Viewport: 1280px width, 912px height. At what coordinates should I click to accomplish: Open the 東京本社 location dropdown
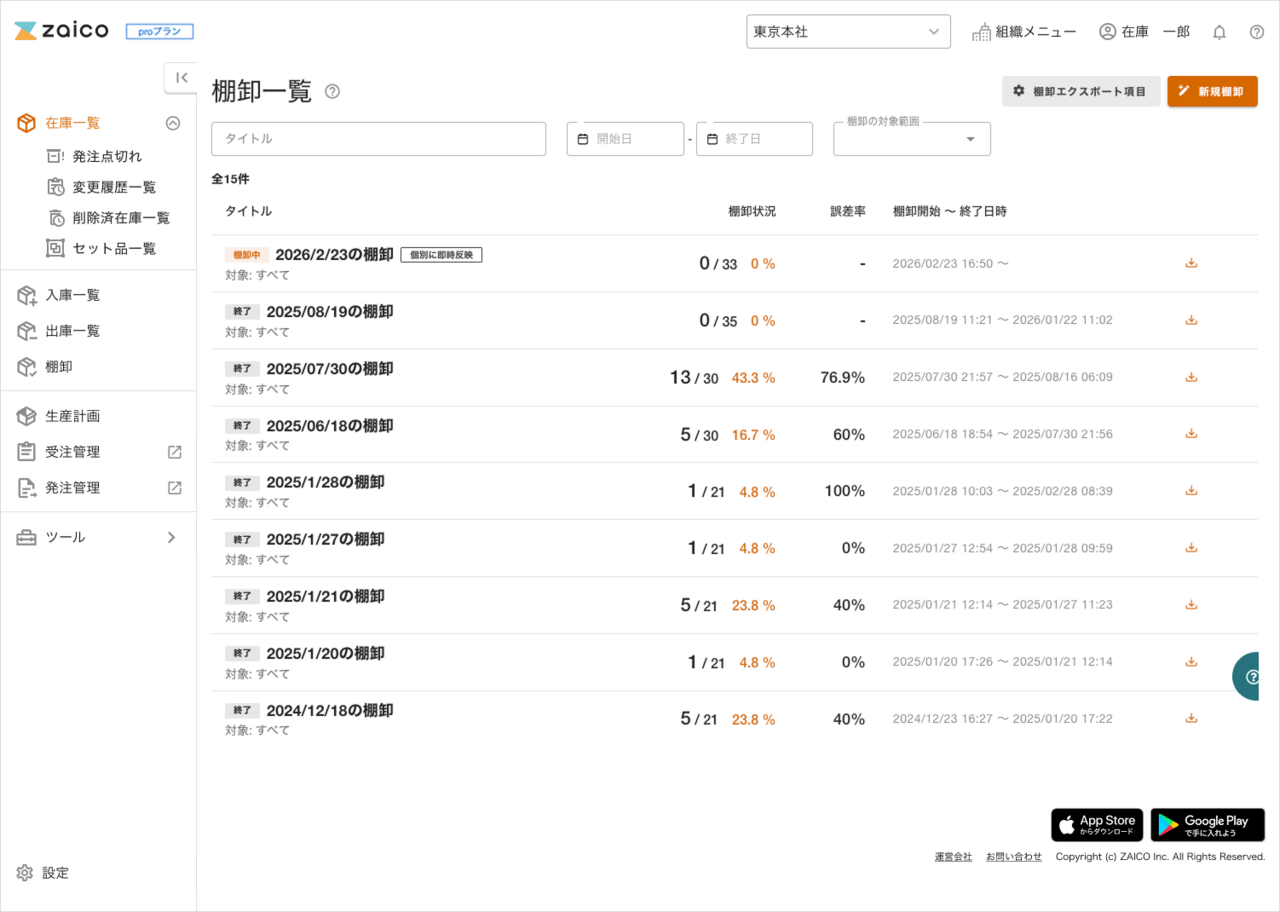(848, 32)
